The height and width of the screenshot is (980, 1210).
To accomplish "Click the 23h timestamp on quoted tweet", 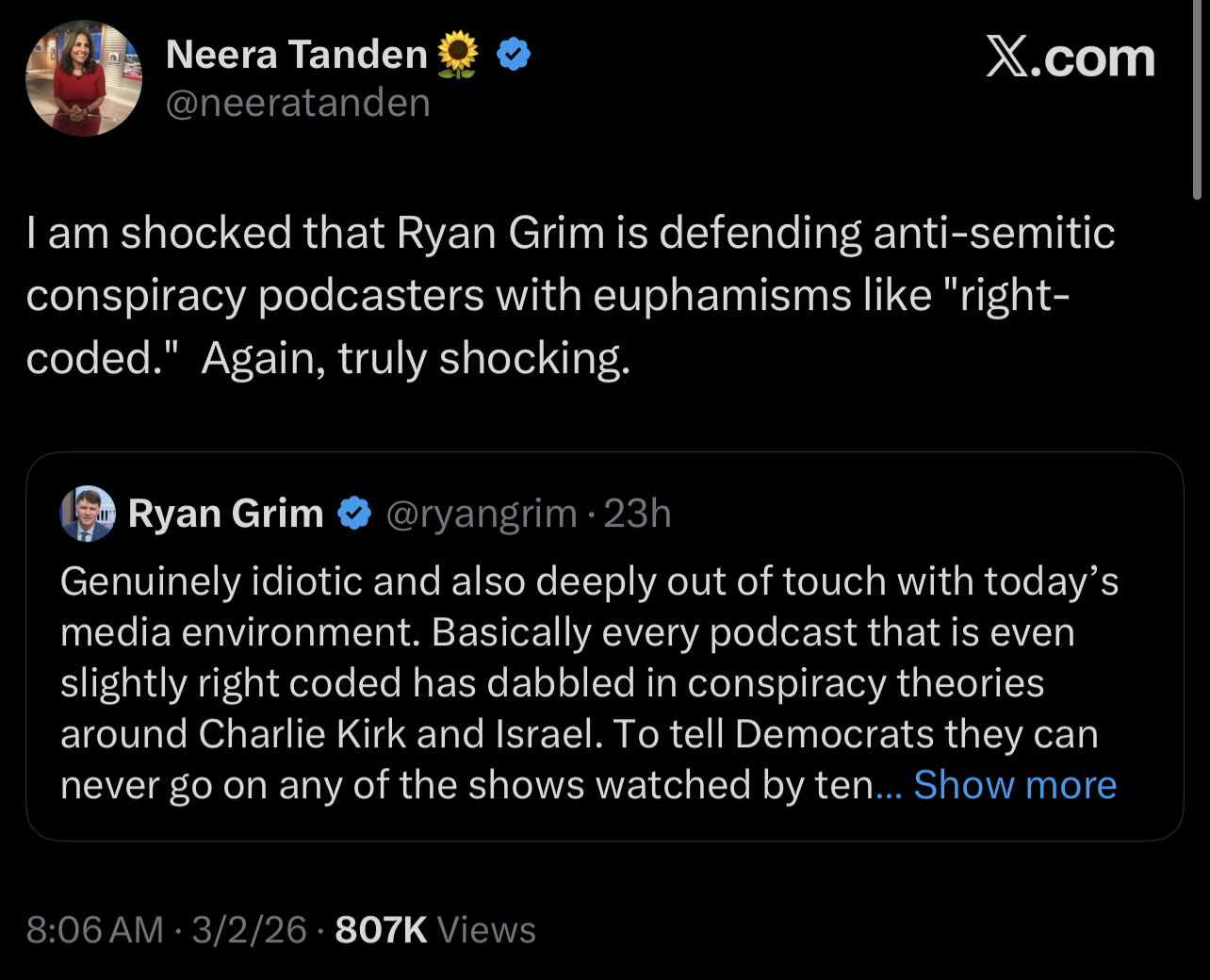I will point(638,514).
